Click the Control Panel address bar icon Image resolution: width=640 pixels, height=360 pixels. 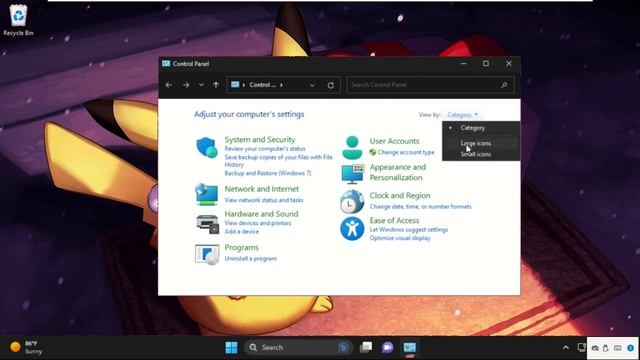[235, 84]
